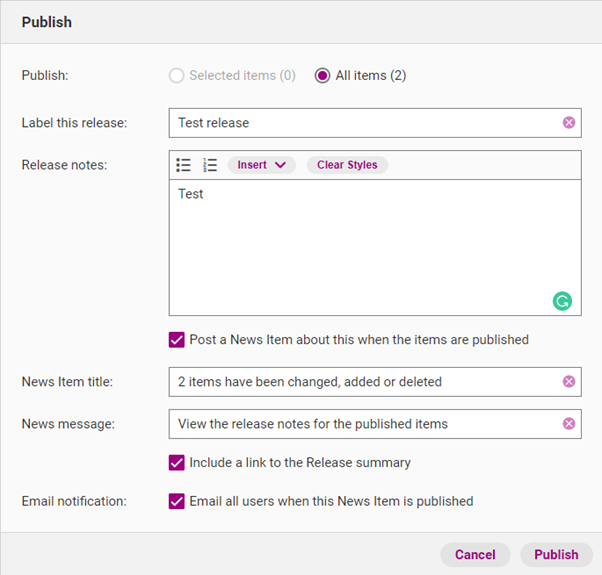Screen dimensions: 602x575
Task: Uncheck Post a News Item checkbox
Action: pos(177,339)
